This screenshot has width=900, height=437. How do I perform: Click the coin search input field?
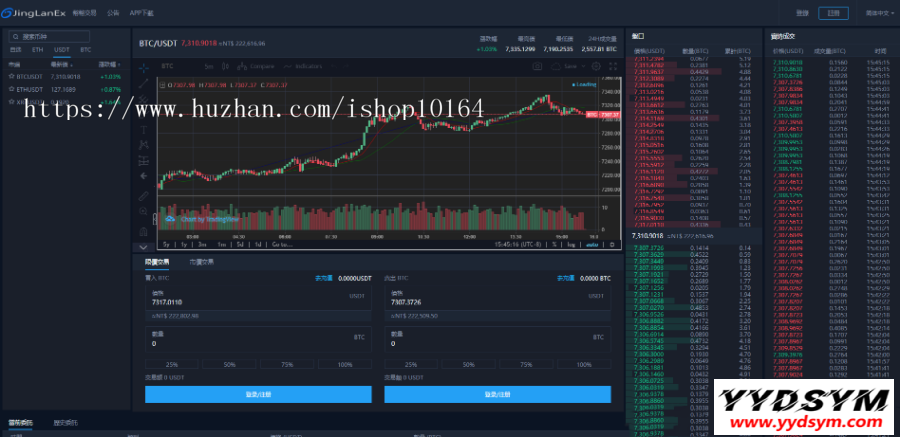coord(65,36)
